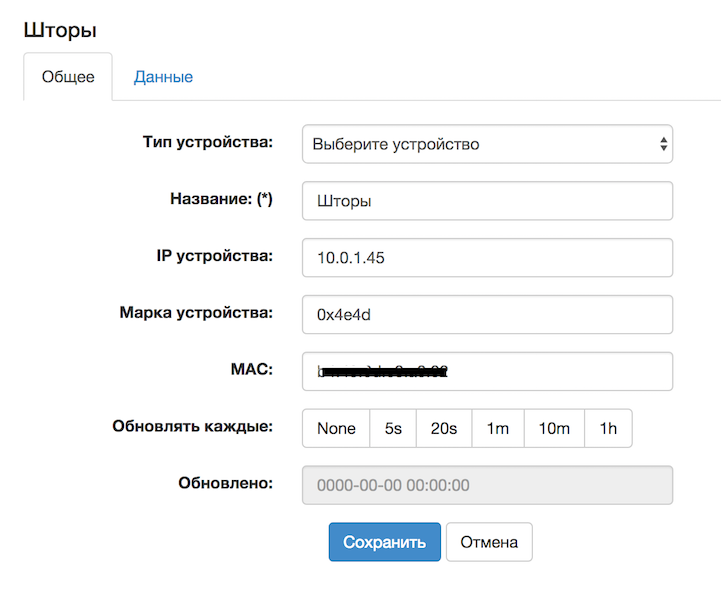
Task: Select the 5s update interval
Action: point(393,428)
